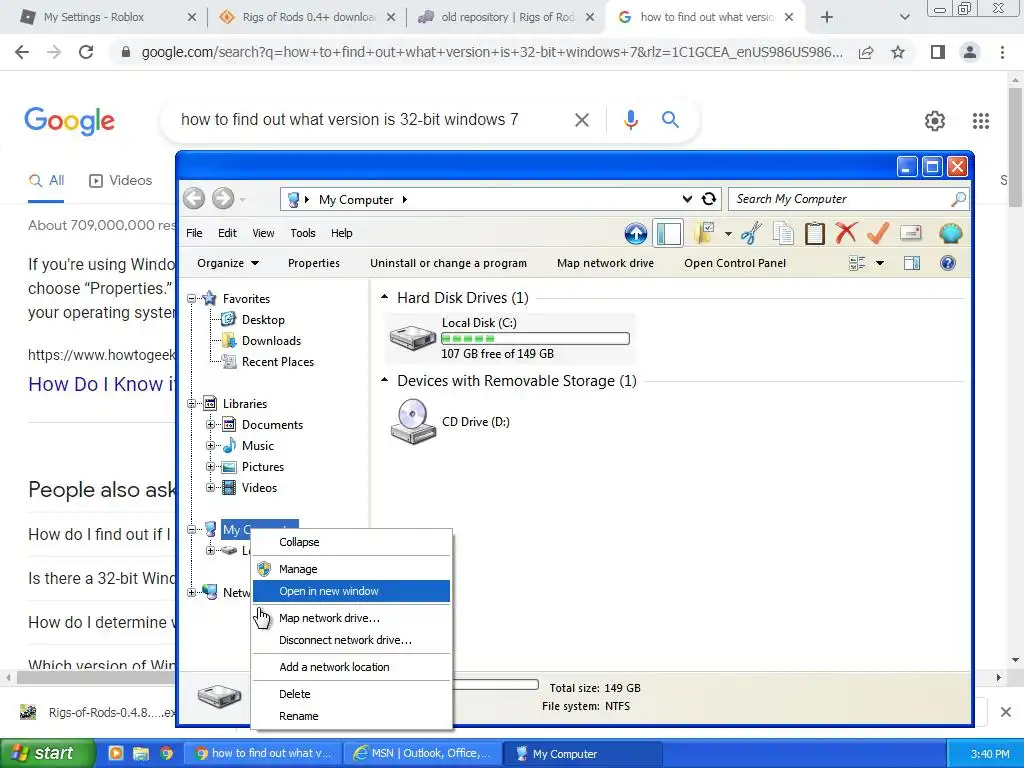
Task: Expand the Documents library node
Action: (x=210, y=424)
